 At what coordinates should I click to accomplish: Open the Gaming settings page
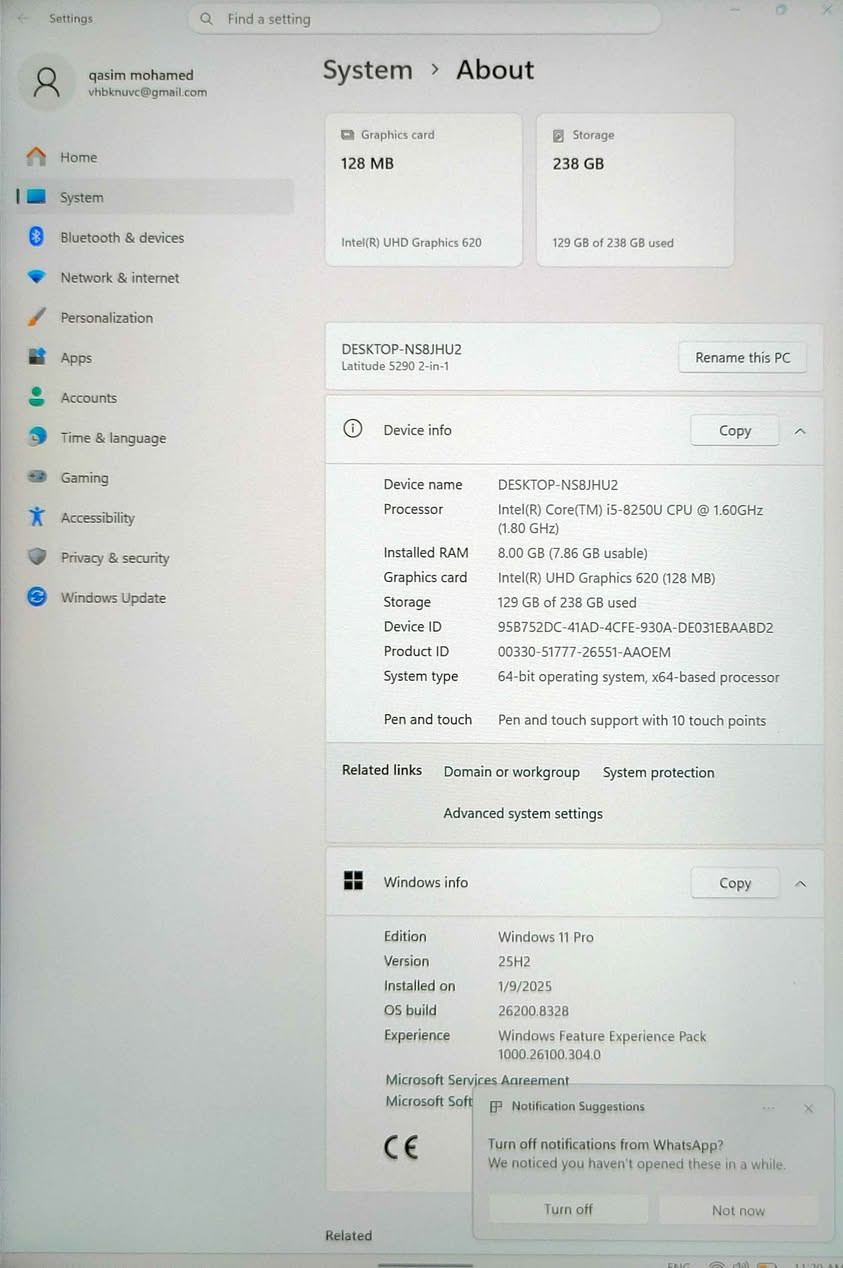pos(154,477)
